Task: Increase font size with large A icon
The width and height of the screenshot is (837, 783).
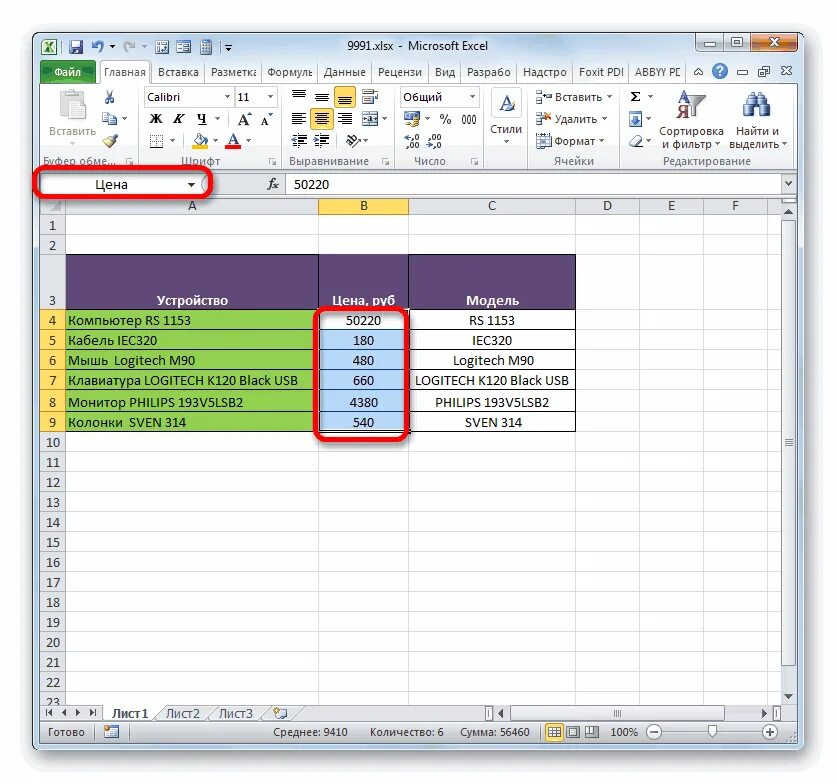Action: 244,119
